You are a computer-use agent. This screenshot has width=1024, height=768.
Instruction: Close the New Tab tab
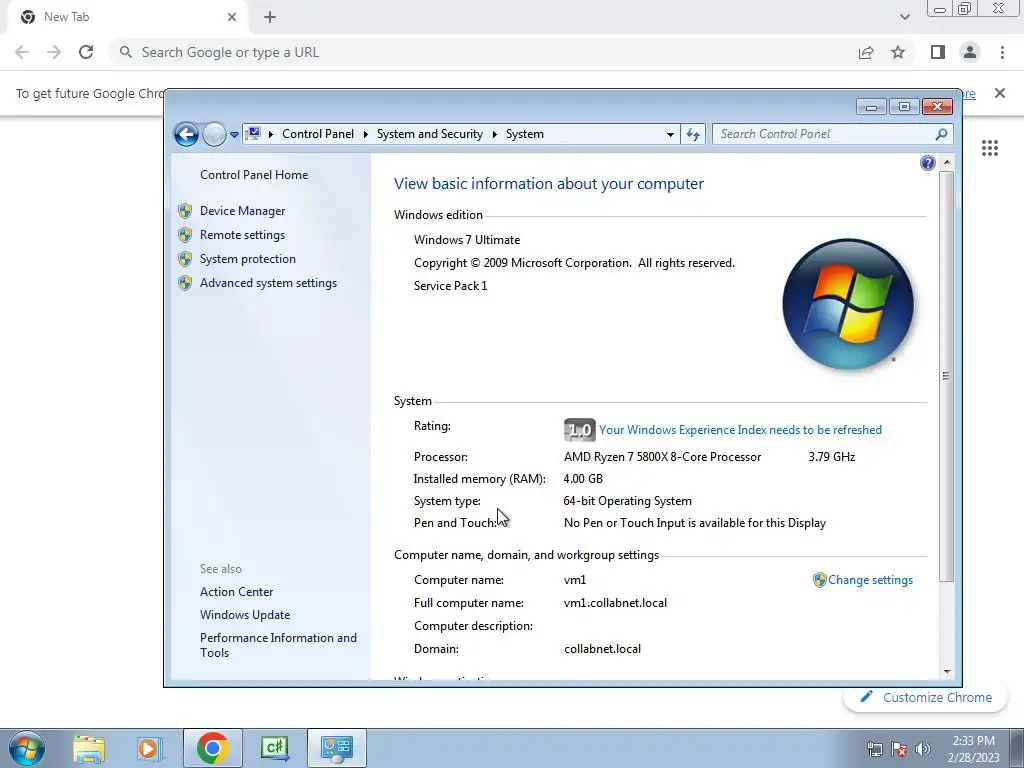coord(232,17)
